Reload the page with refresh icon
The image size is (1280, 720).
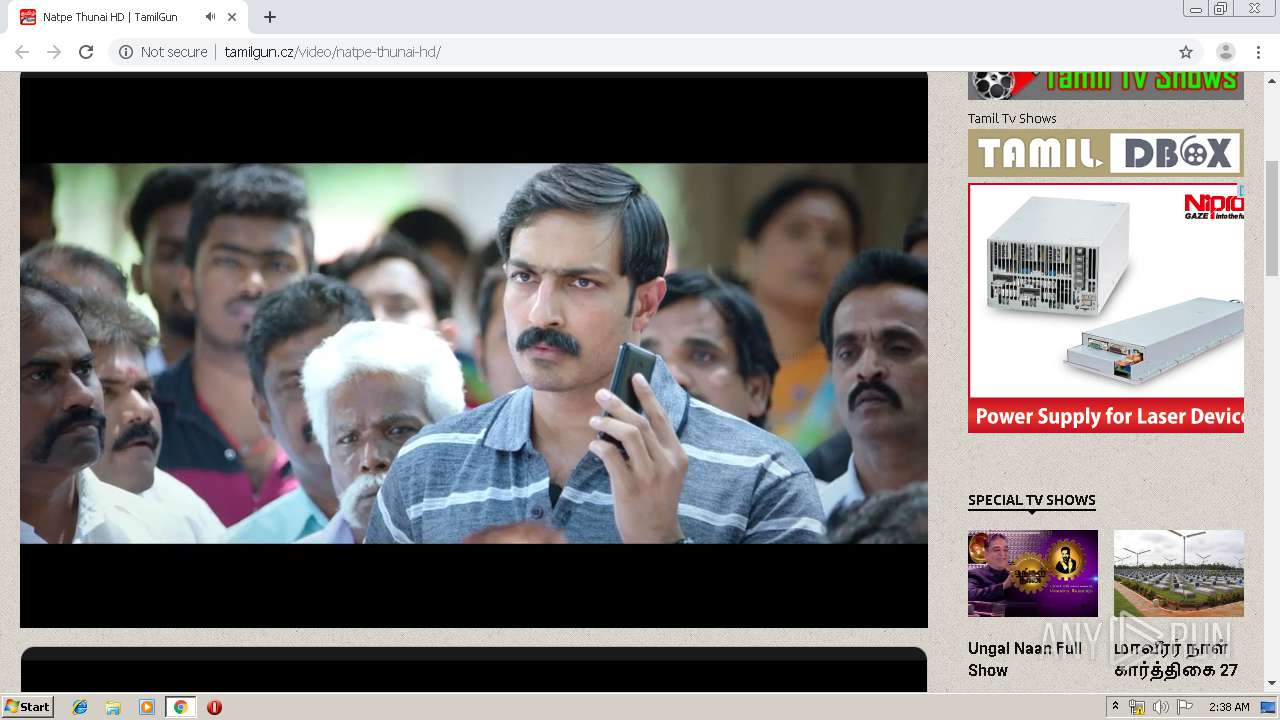[86, 52]
